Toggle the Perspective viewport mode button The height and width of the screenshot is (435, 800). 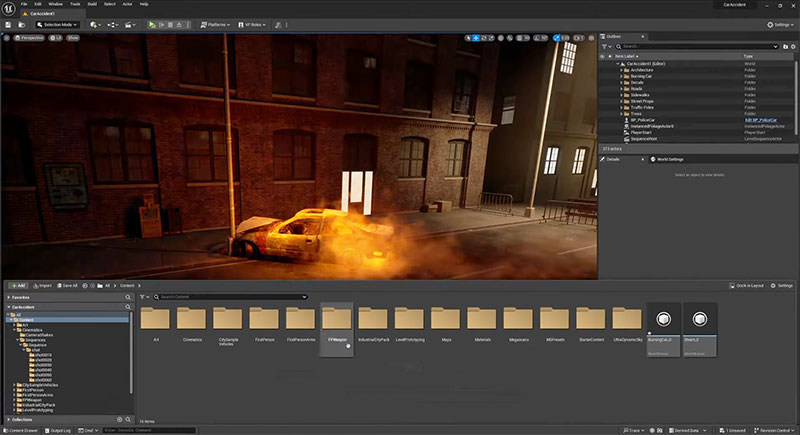point(29,38)
